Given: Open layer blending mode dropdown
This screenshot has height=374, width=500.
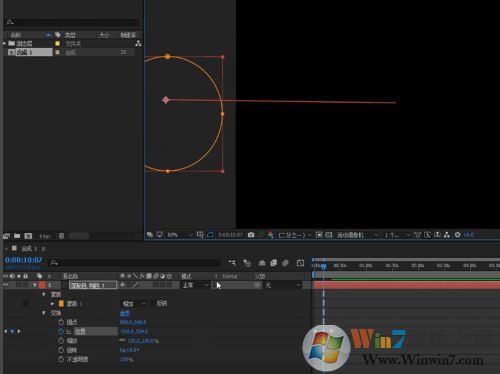Looking at the screenshot, I should click(195, 285).
